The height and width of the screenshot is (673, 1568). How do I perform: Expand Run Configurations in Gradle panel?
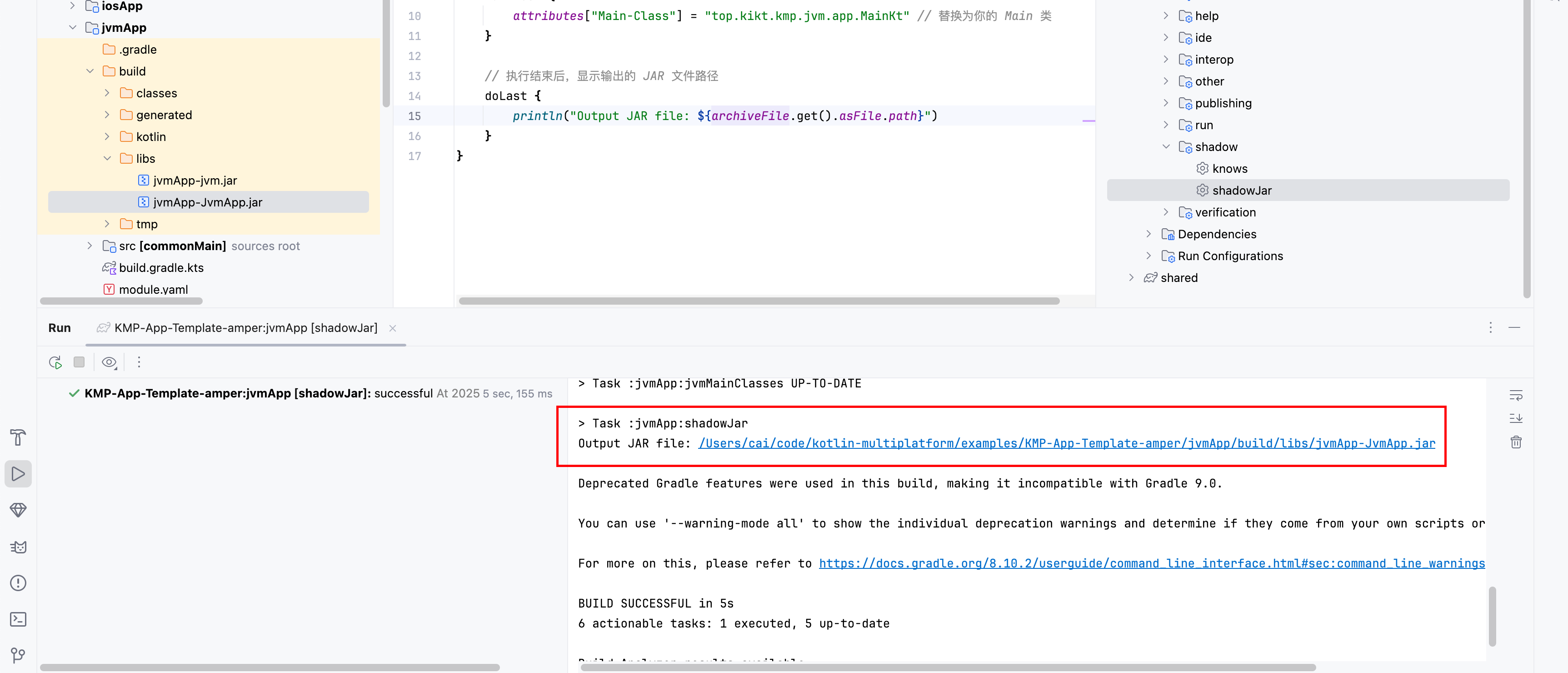tap(1149, 256)
